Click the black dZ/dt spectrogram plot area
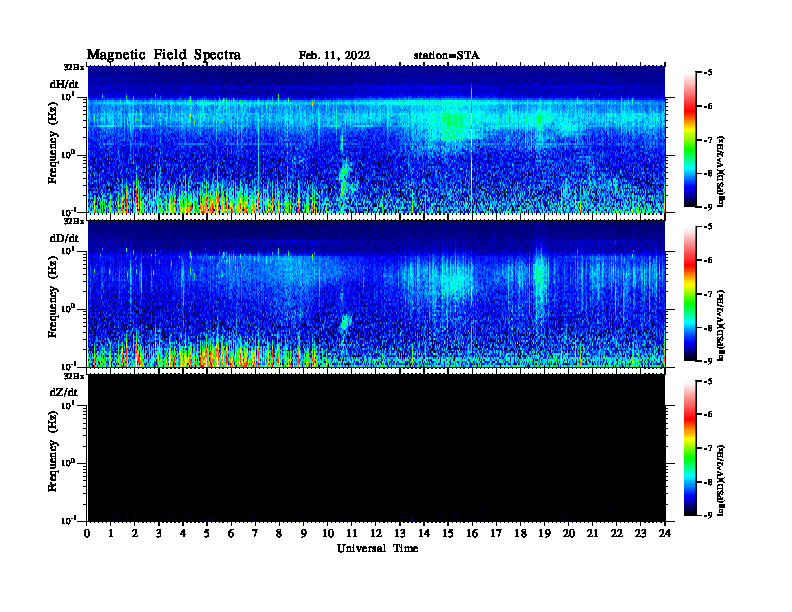This screenshot has width=792, height=612. 376,447
